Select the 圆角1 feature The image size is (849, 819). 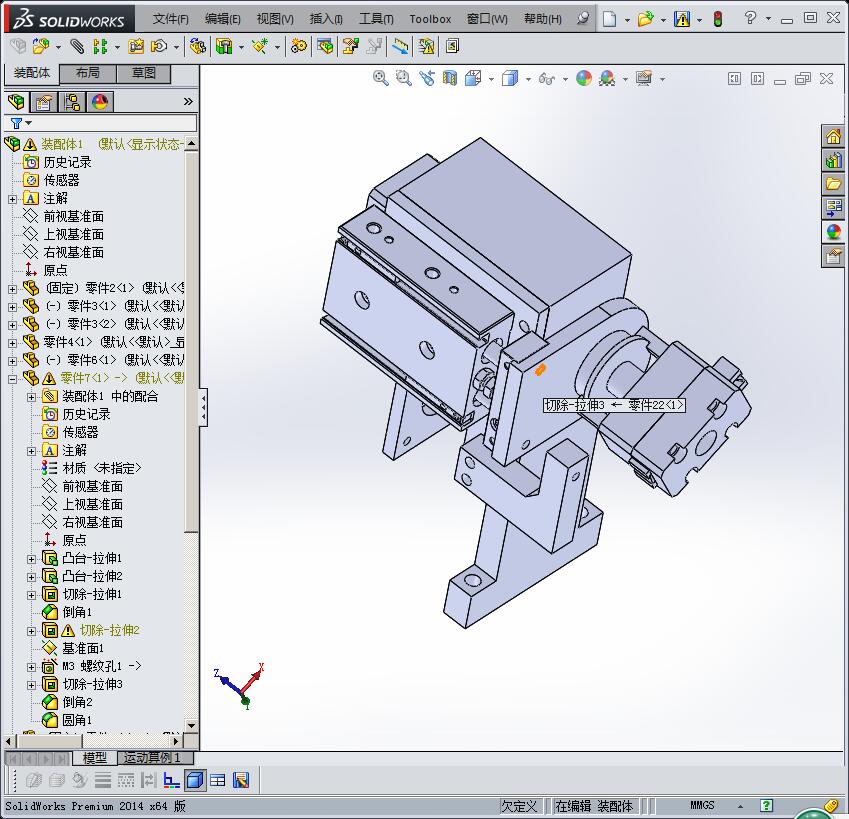pyautogui.click(x=77, y=720)
